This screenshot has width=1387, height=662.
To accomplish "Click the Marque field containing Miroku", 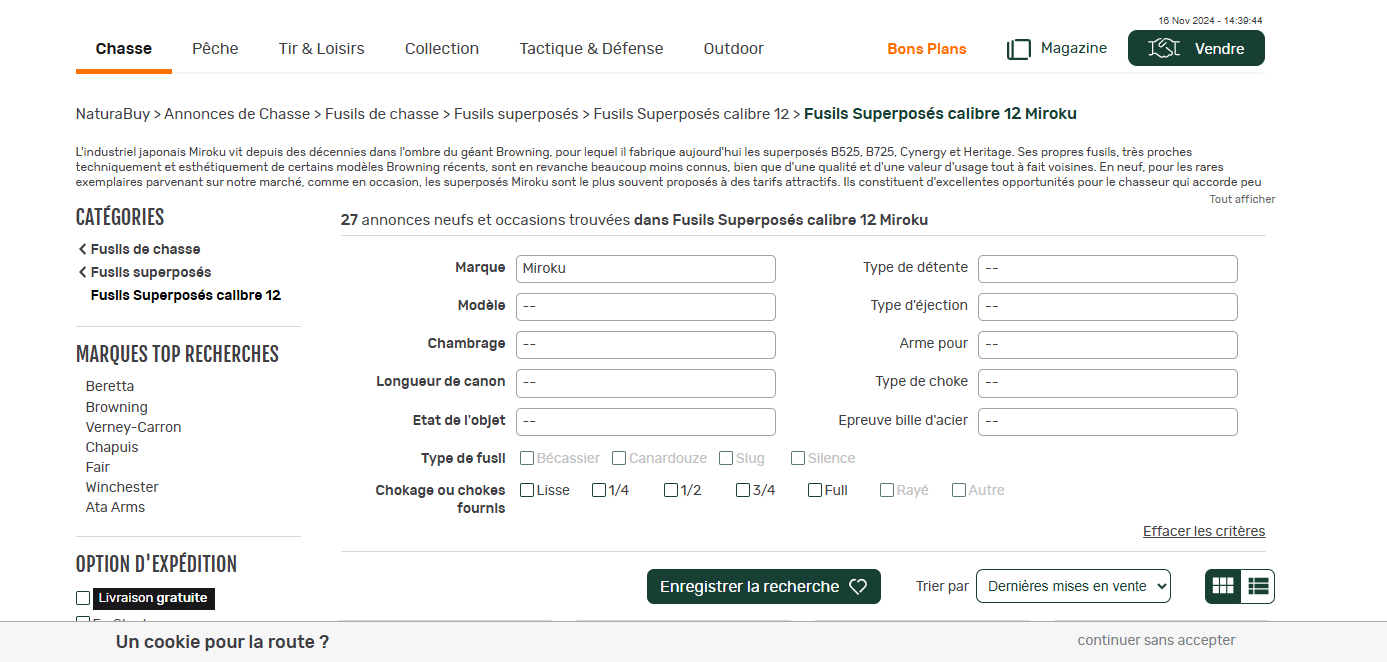I will click(x=645, y=268).
